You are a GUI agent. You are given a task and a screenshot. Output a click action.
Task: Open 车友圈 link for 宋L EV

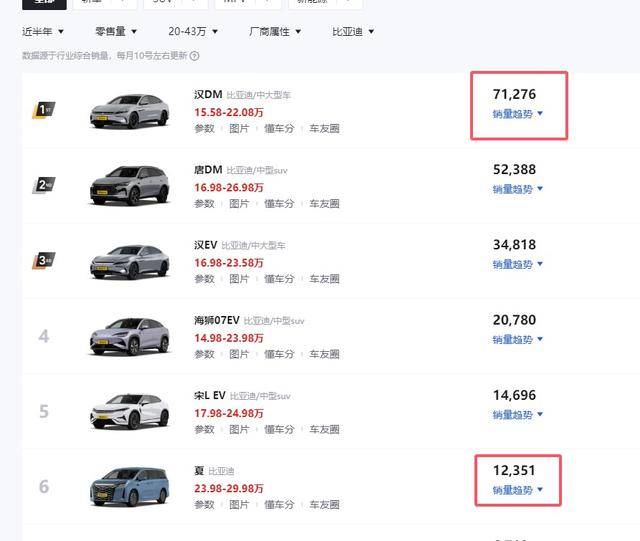tap(324, 430)
